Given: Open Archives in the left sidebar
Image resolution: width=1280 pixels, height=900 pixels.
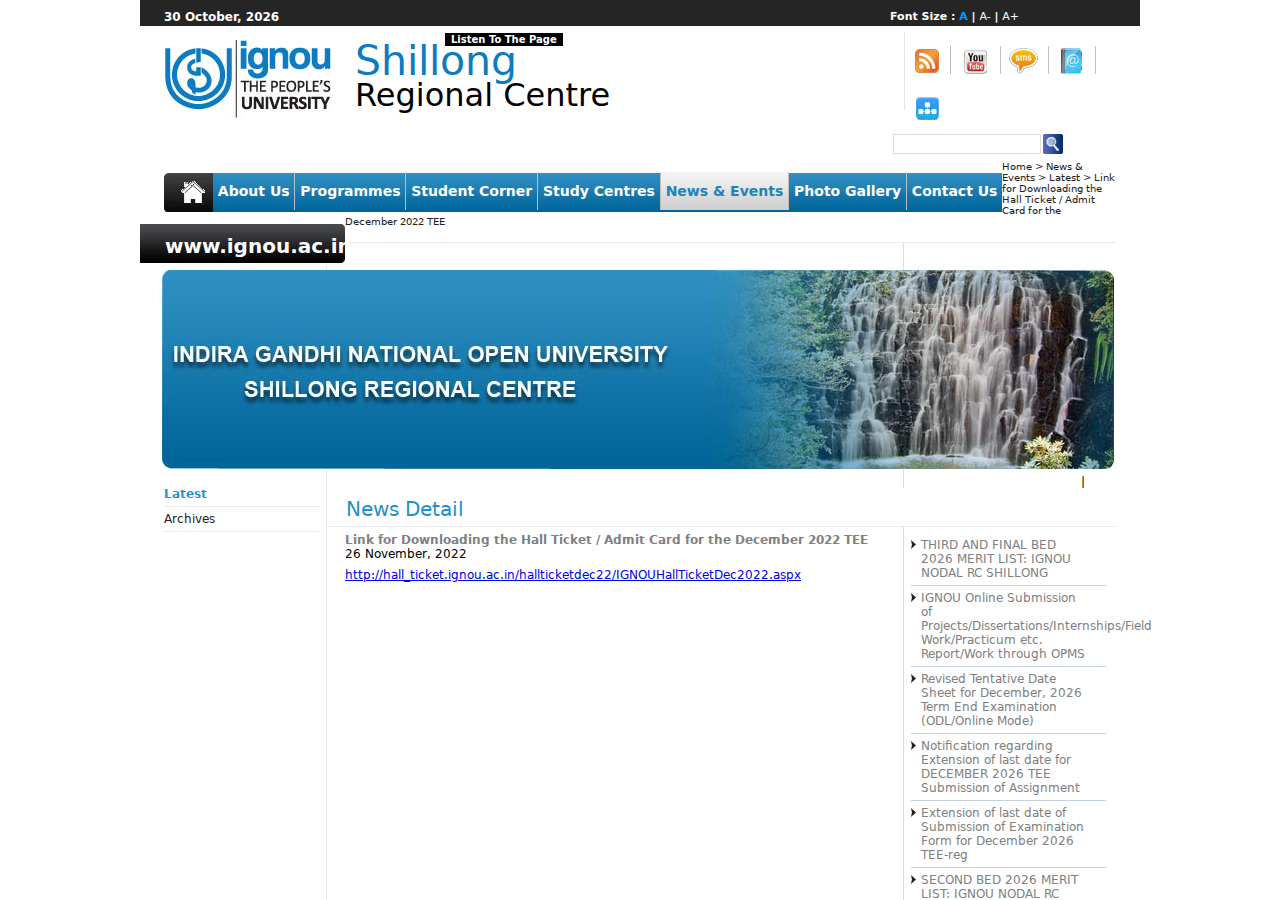Looking at the screenshot, I should (x=189, y=519).
